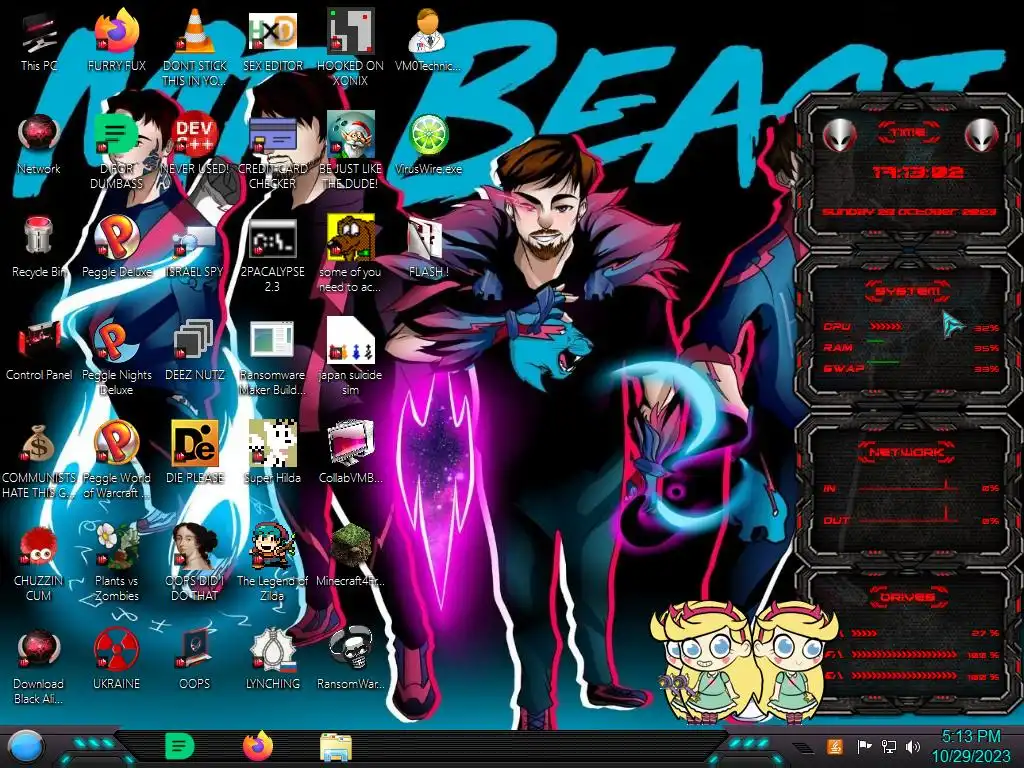Select the red fuzzy Chuzzle game shortcut
The image size is (1024, 768).
(39, 563)
